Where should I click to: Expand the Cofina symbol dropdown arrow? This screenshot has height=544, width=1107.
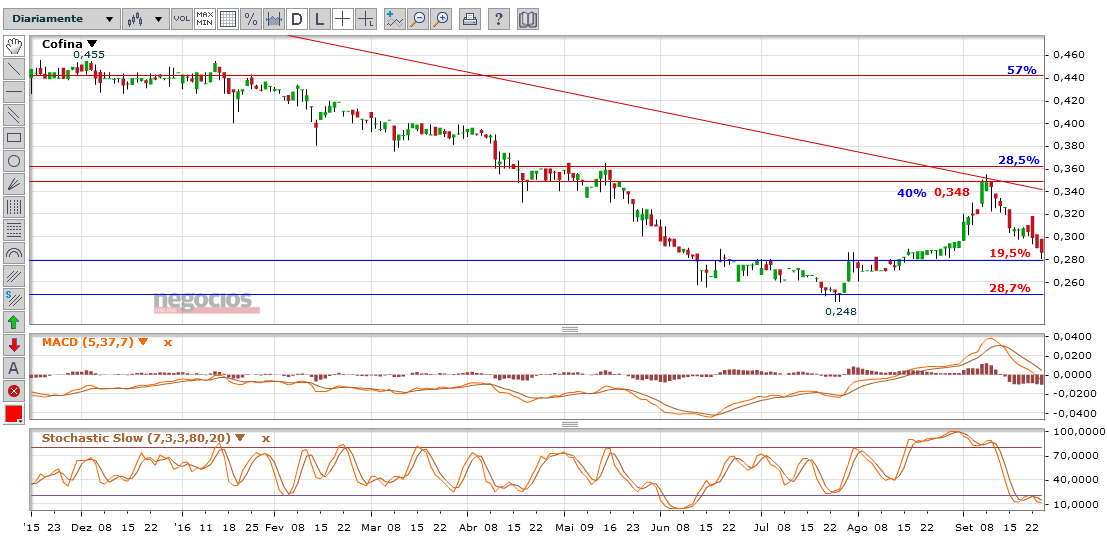pos(92,44)
